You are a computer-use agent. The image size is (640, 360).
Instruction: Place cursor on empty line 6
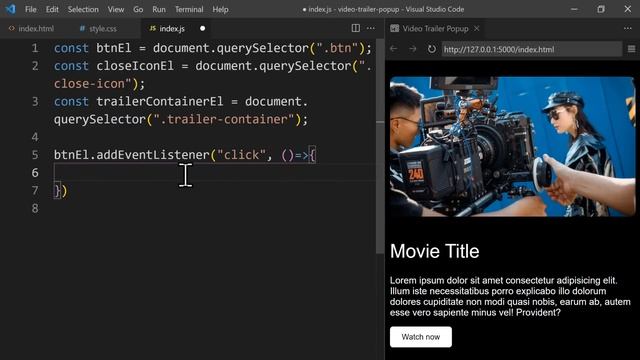[x=214, y=173]
